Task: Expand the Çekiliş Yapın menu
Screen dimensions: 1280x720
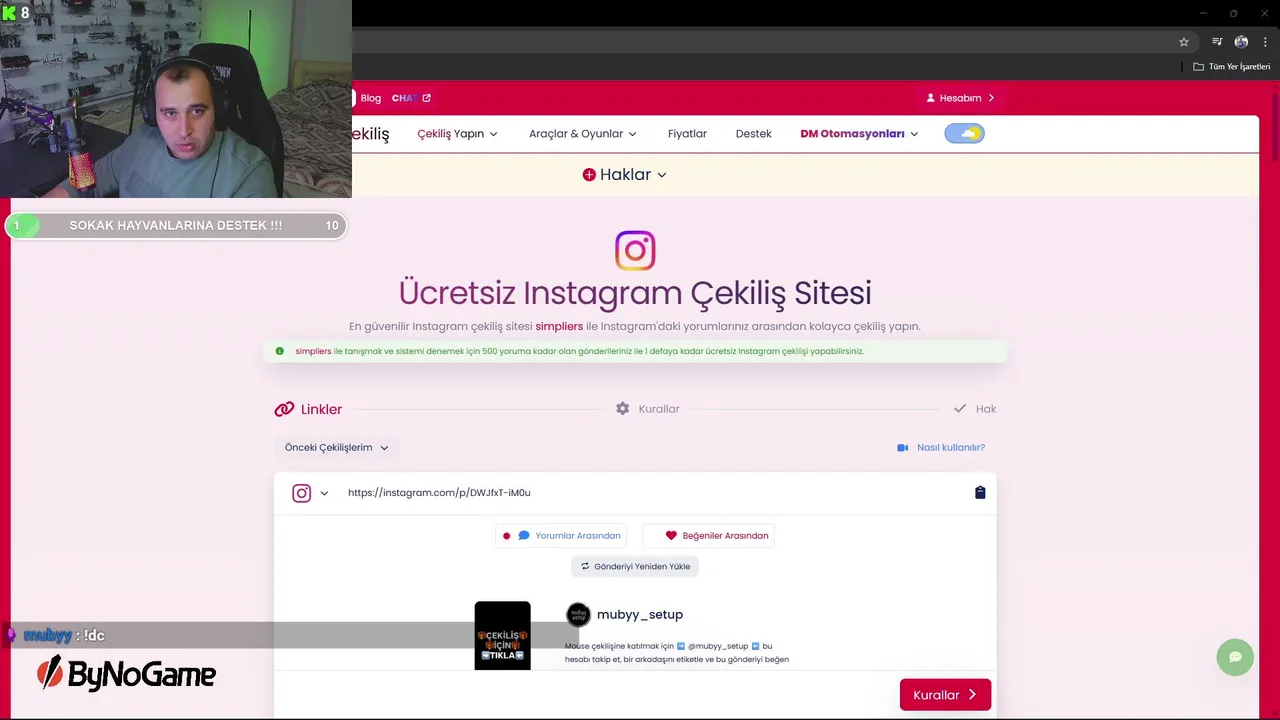Action: coord(457,134)
